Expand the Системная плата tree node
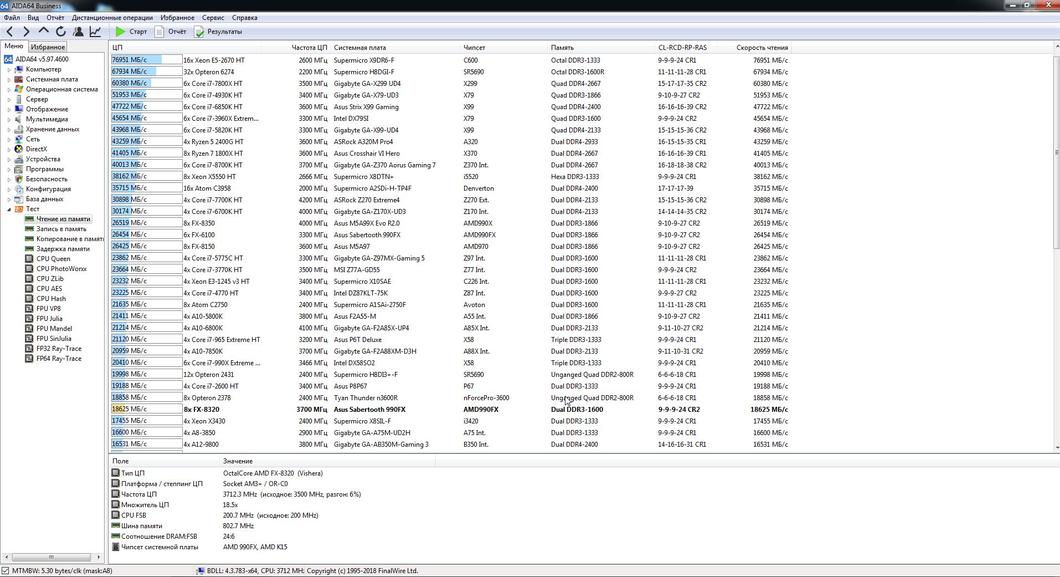1060x577 pixels. (9, 79)
